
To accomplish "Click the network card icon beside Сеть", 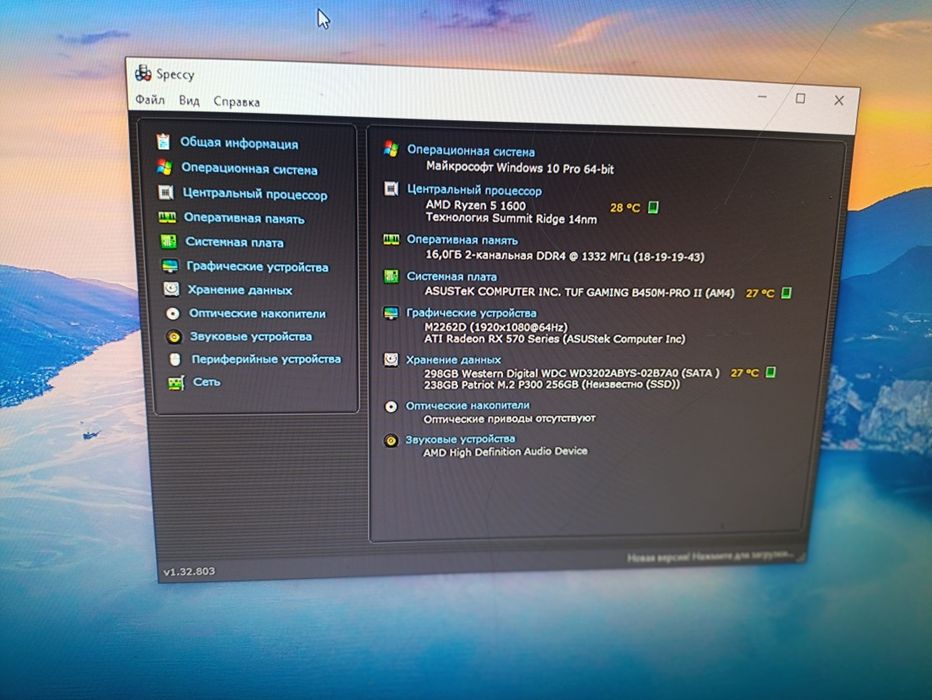I will click(x=176, y=383).
